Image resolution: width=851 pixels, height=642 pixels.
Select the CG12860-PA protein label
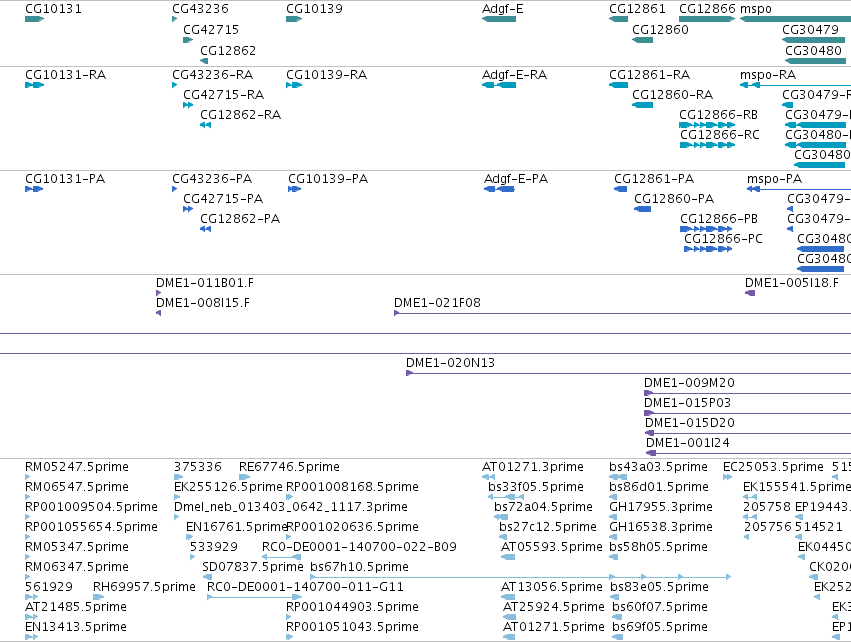coord(674,199)
